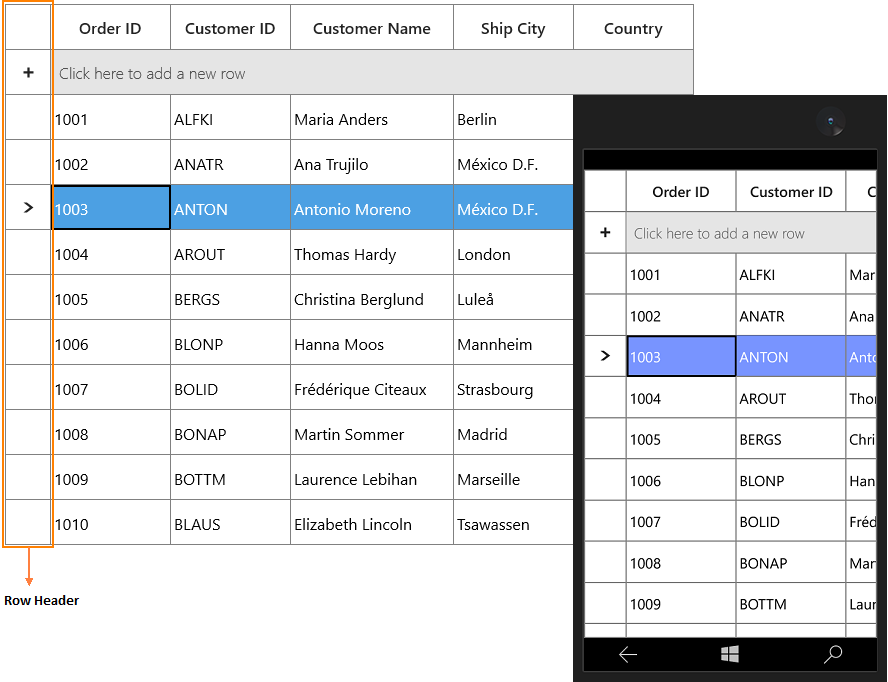Click the Order ID column header in desktop grid
This screenshot has height=682, width=888.
(x=112, y=28)
